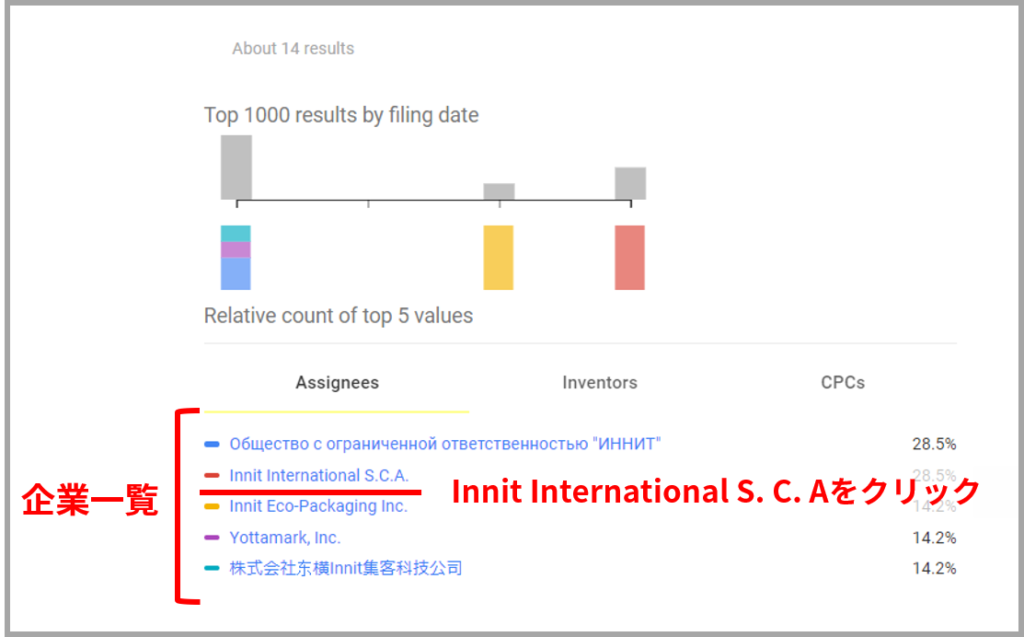Open the Innit Eco-Packaging Inc. assignee link

pos(318,506)
